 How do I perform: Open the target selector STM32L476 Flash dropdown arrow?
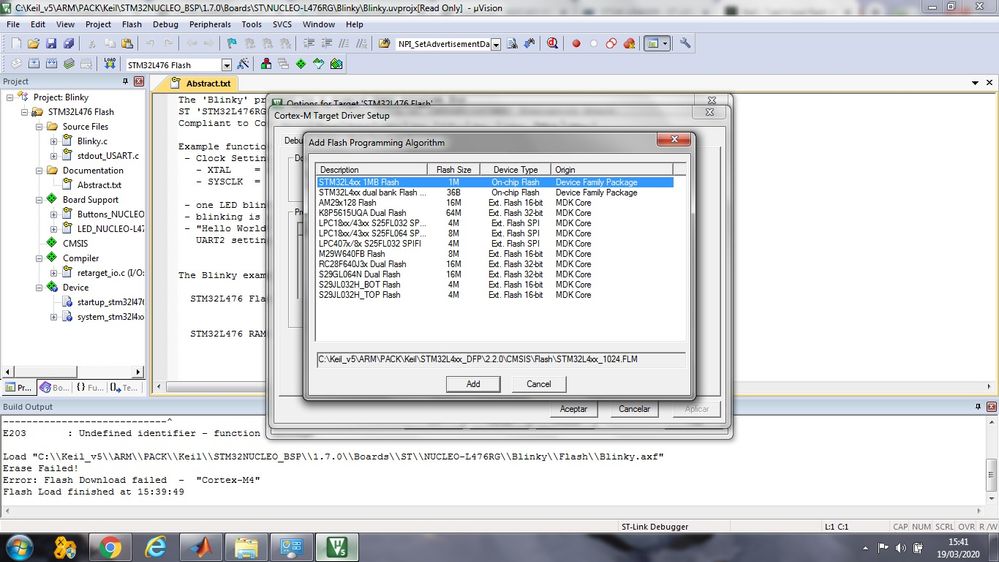point(226,65)
